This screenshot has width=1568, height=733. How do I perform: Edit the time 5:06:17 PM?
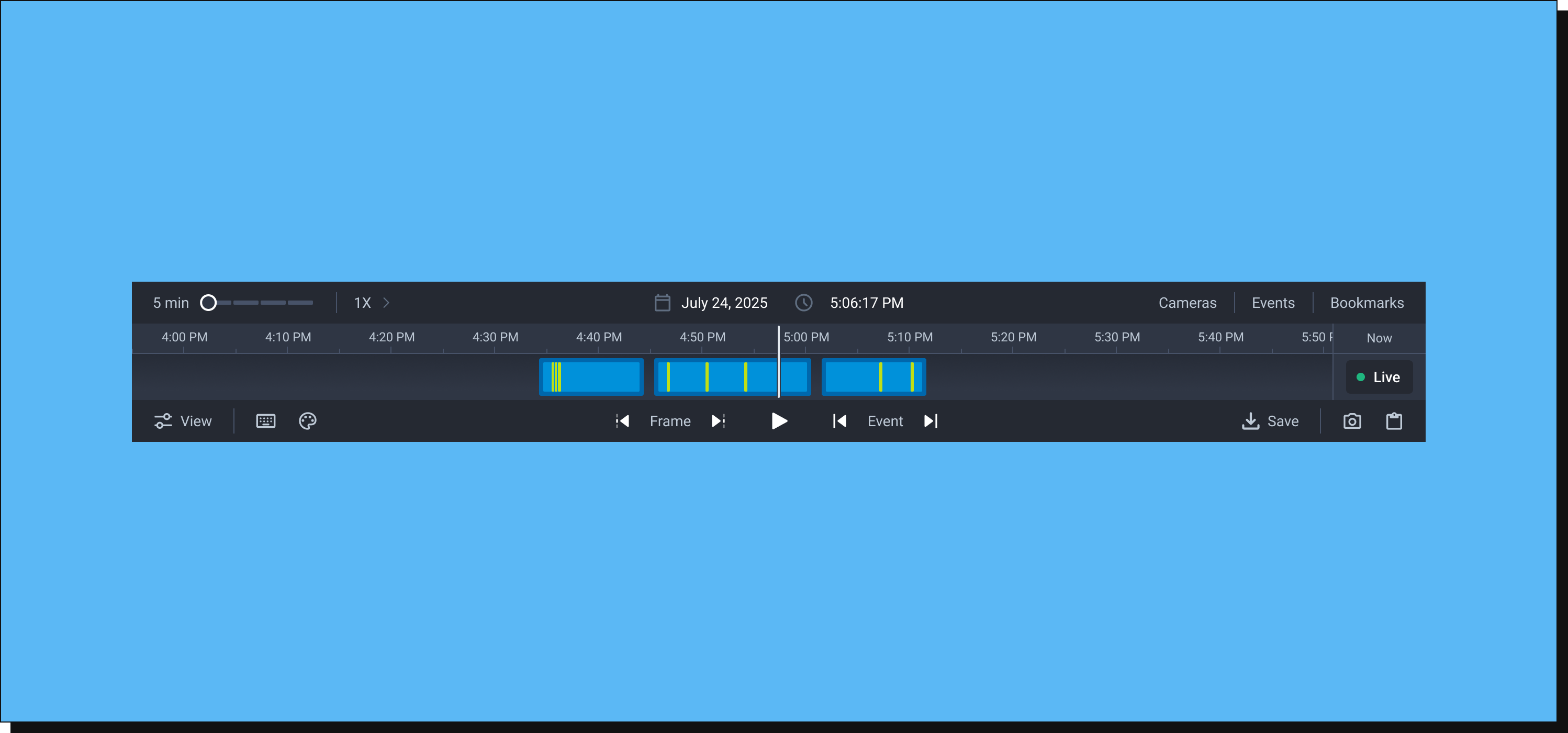[x=867, y=303]
